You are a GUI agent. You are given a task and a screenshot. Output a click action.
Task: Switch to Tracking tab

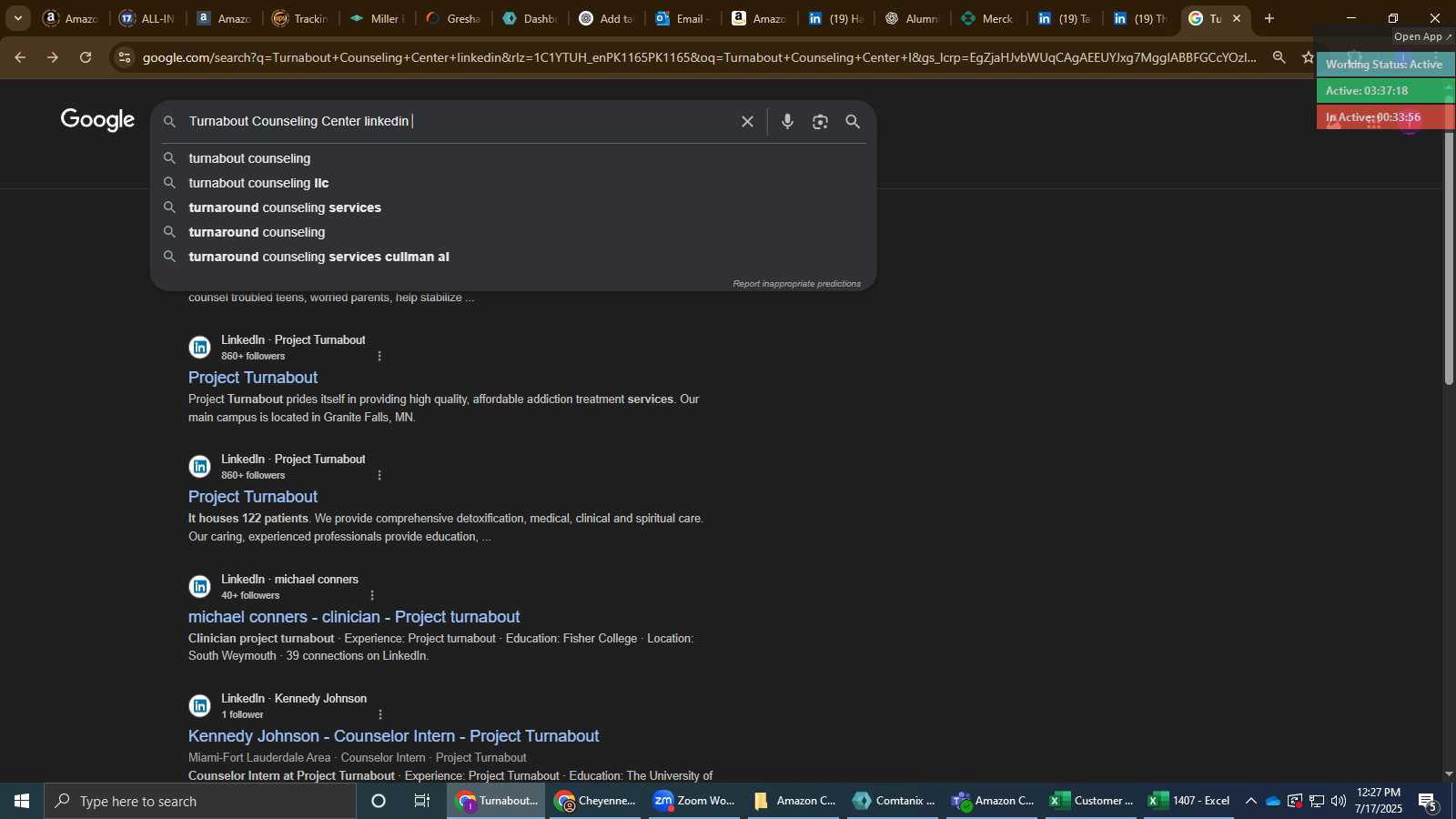(300, 18)
